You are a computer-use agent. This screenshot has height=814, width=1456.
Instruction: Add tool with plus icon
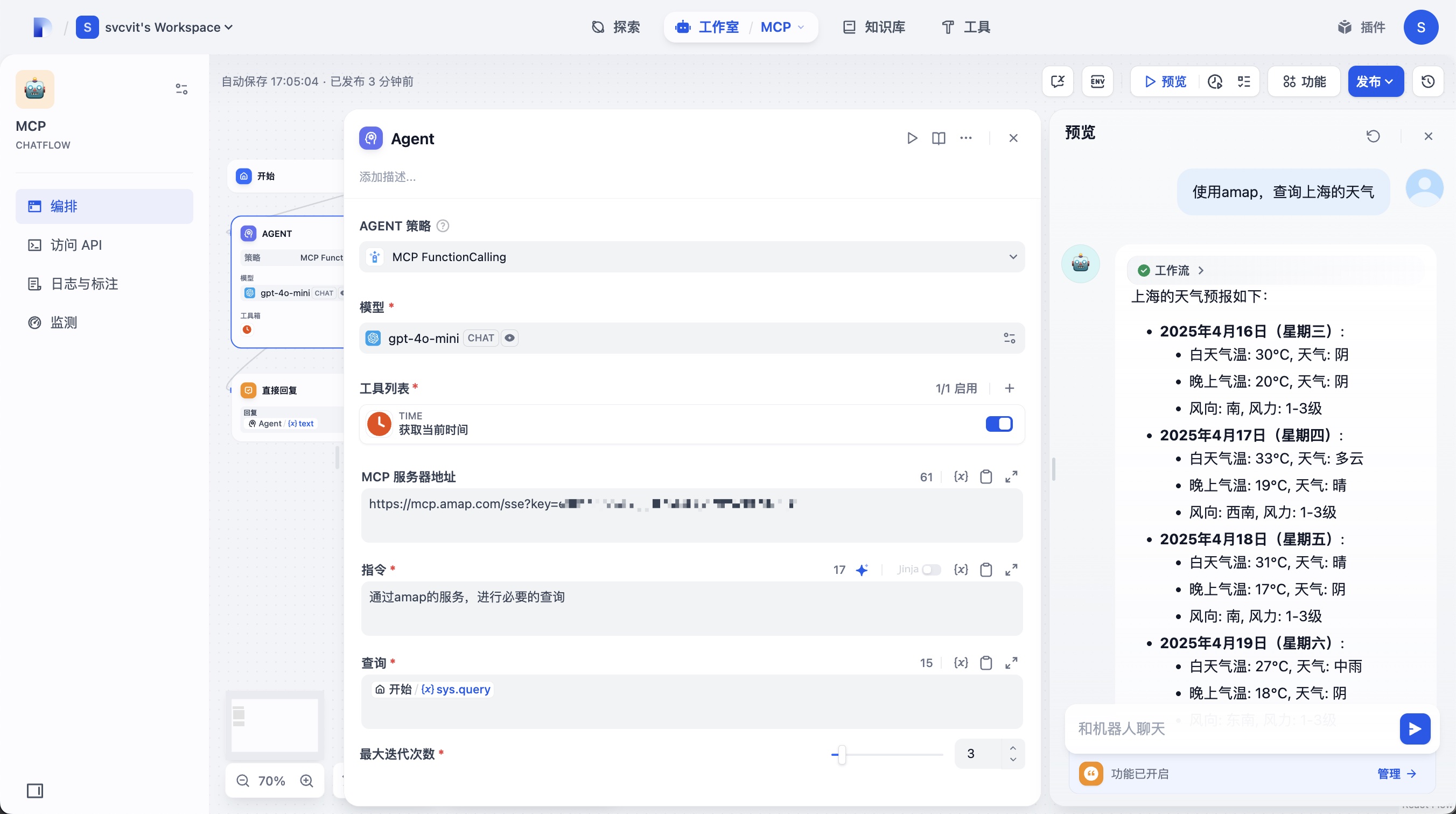coord(1010,388)
